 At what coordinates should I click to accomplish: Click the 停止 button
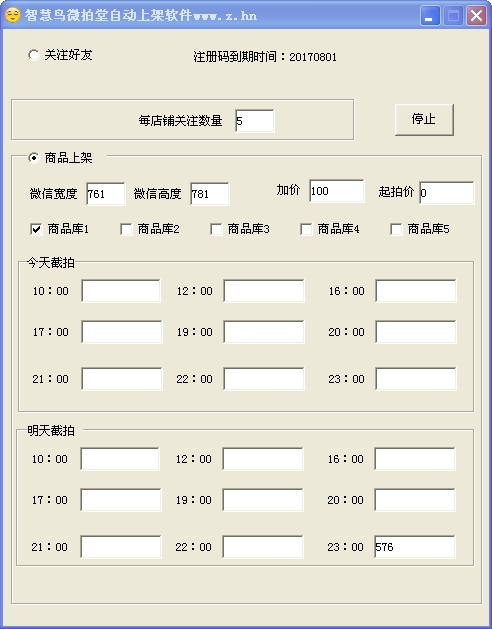pos(424,120)
